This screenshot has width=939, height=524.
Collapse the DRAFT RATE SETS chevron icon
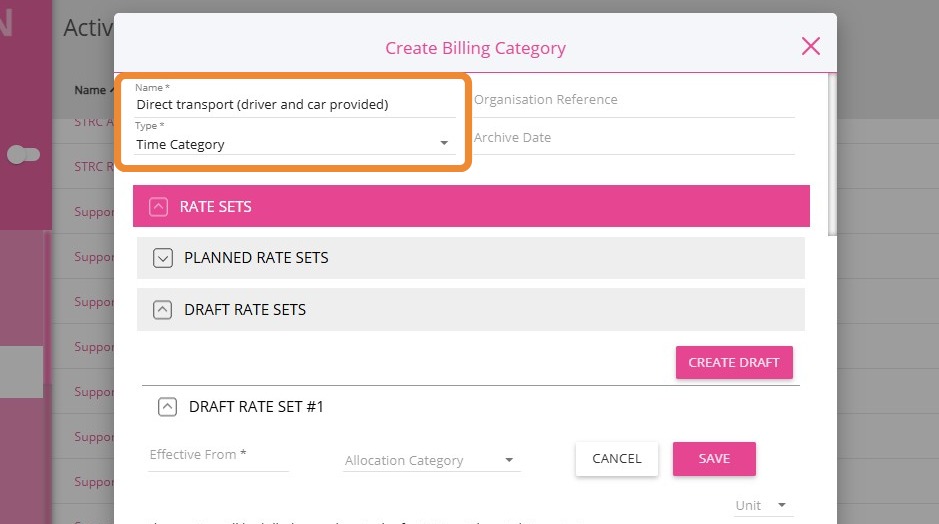tap(163, 310)
